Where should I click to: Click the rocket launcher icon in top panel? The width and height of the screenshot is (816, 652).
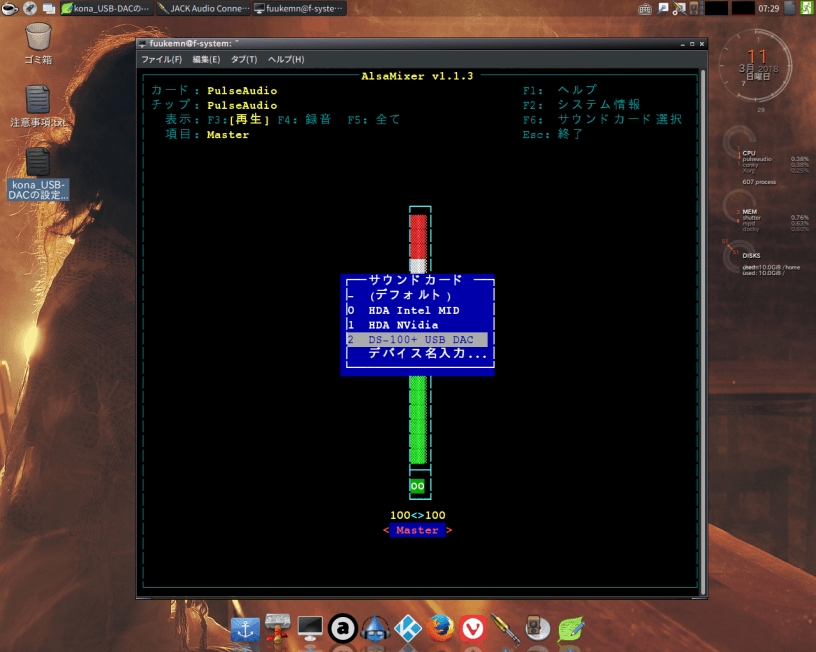pos(30,8)
